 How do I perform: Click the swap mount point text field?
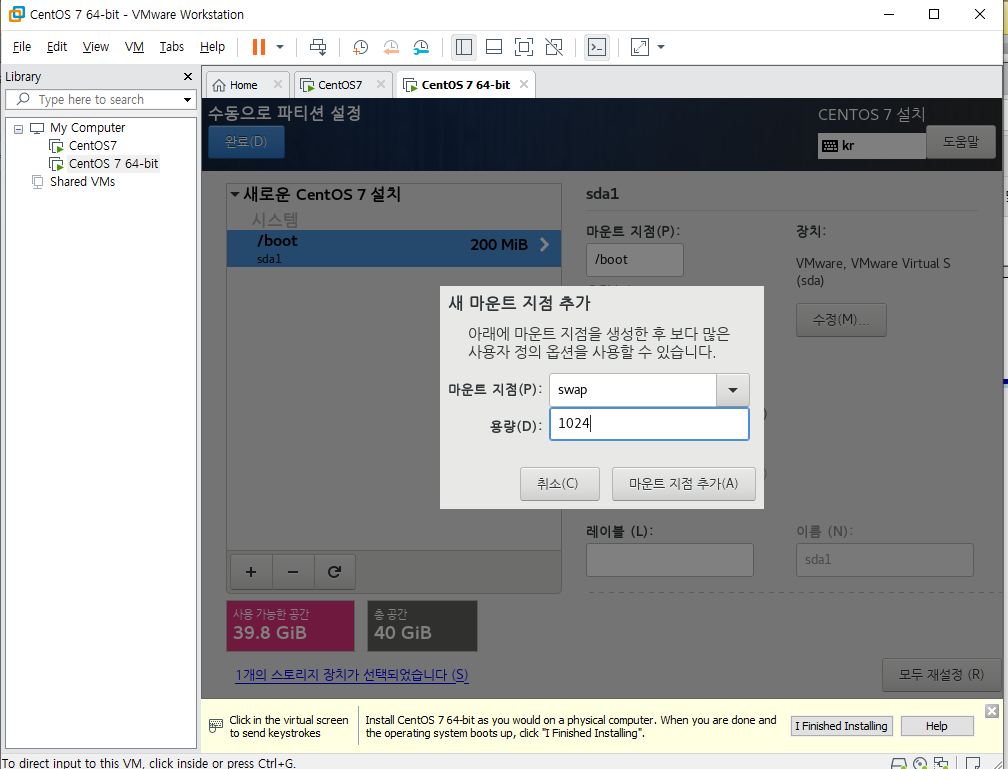(x=633, y=390)
